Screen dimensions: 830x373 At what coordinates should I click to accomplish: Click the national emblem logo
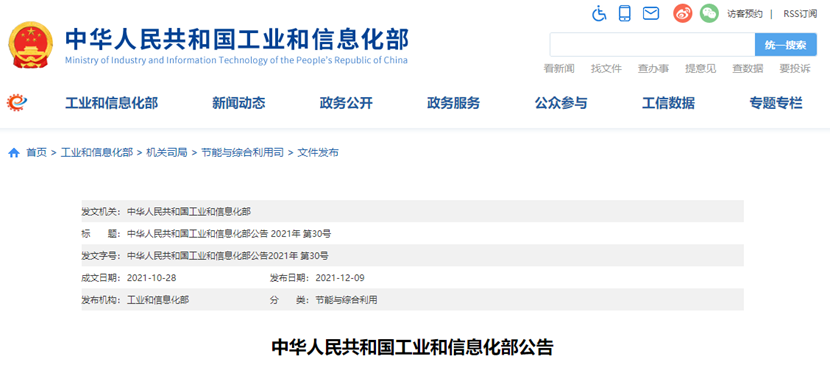(31, 45)
